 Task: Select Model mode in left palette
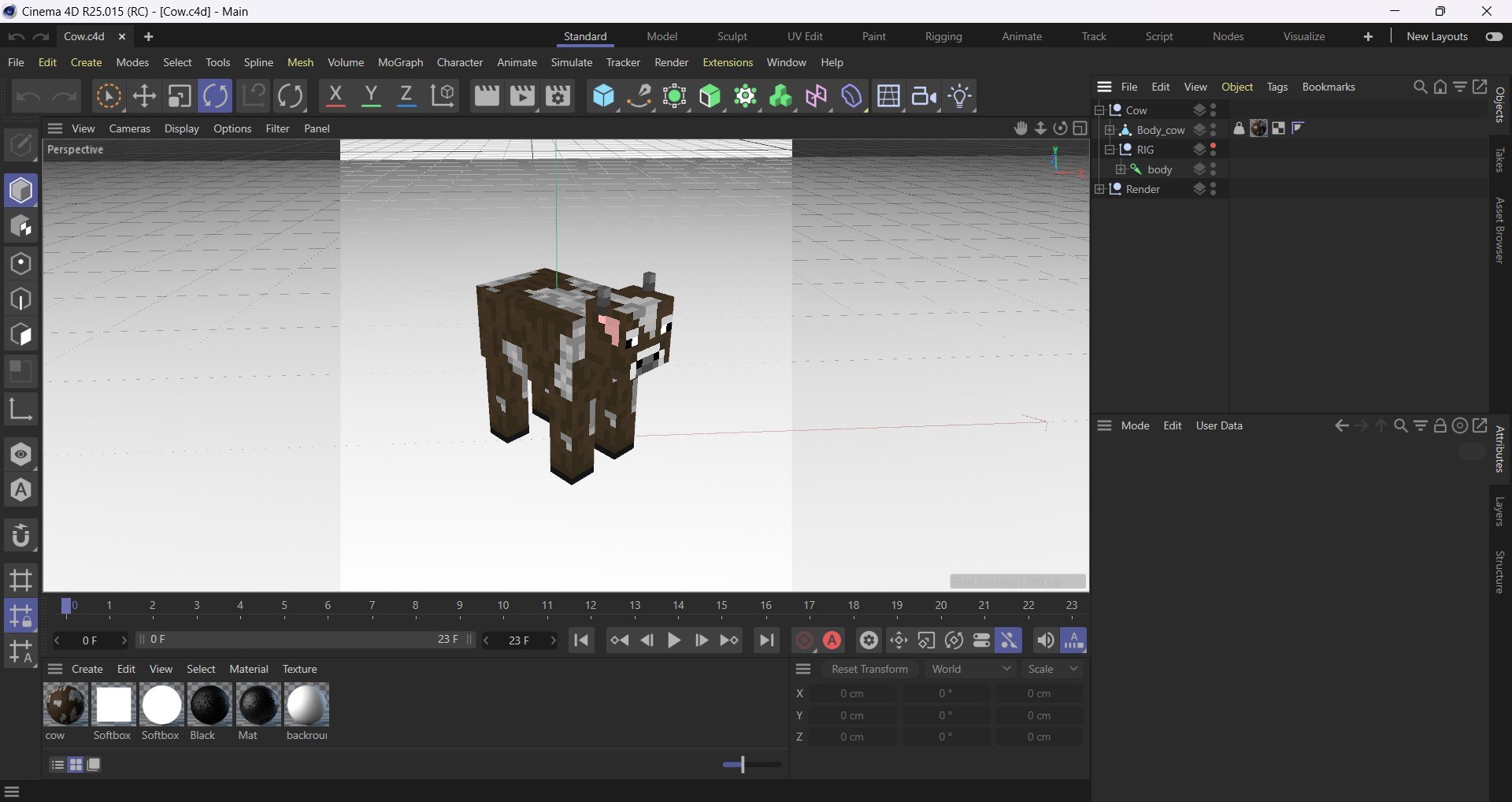21,190
